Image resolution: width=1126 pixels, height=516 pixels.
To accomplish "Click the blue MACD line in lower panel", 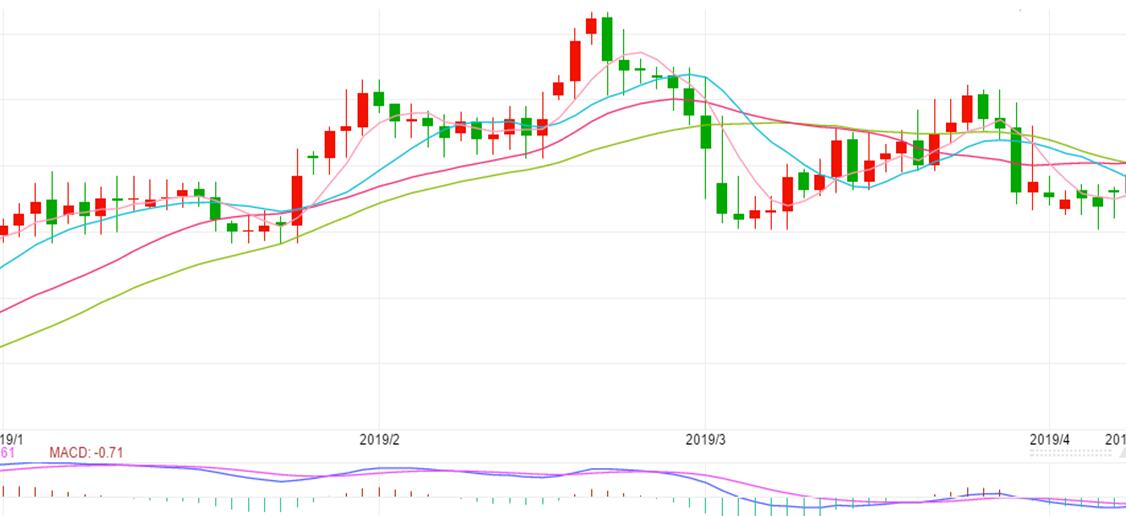I will point(280,481).
